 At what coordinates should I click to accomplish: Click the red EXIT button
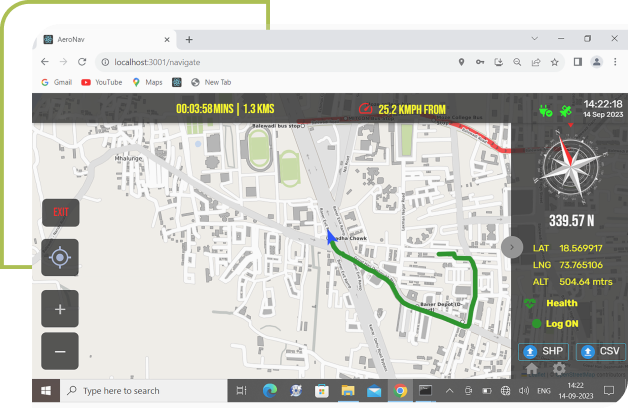[x=60, y=212]
